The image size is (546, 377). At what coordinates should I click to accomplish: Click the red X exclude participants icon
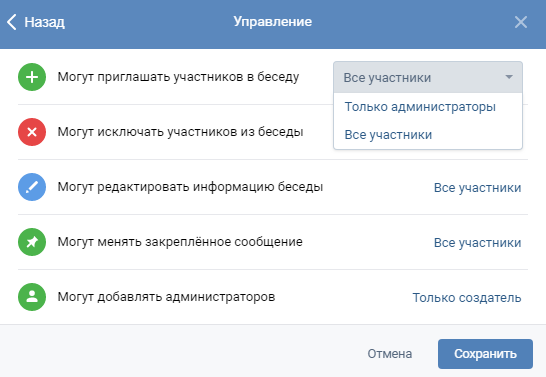click(x=32, y=132)
